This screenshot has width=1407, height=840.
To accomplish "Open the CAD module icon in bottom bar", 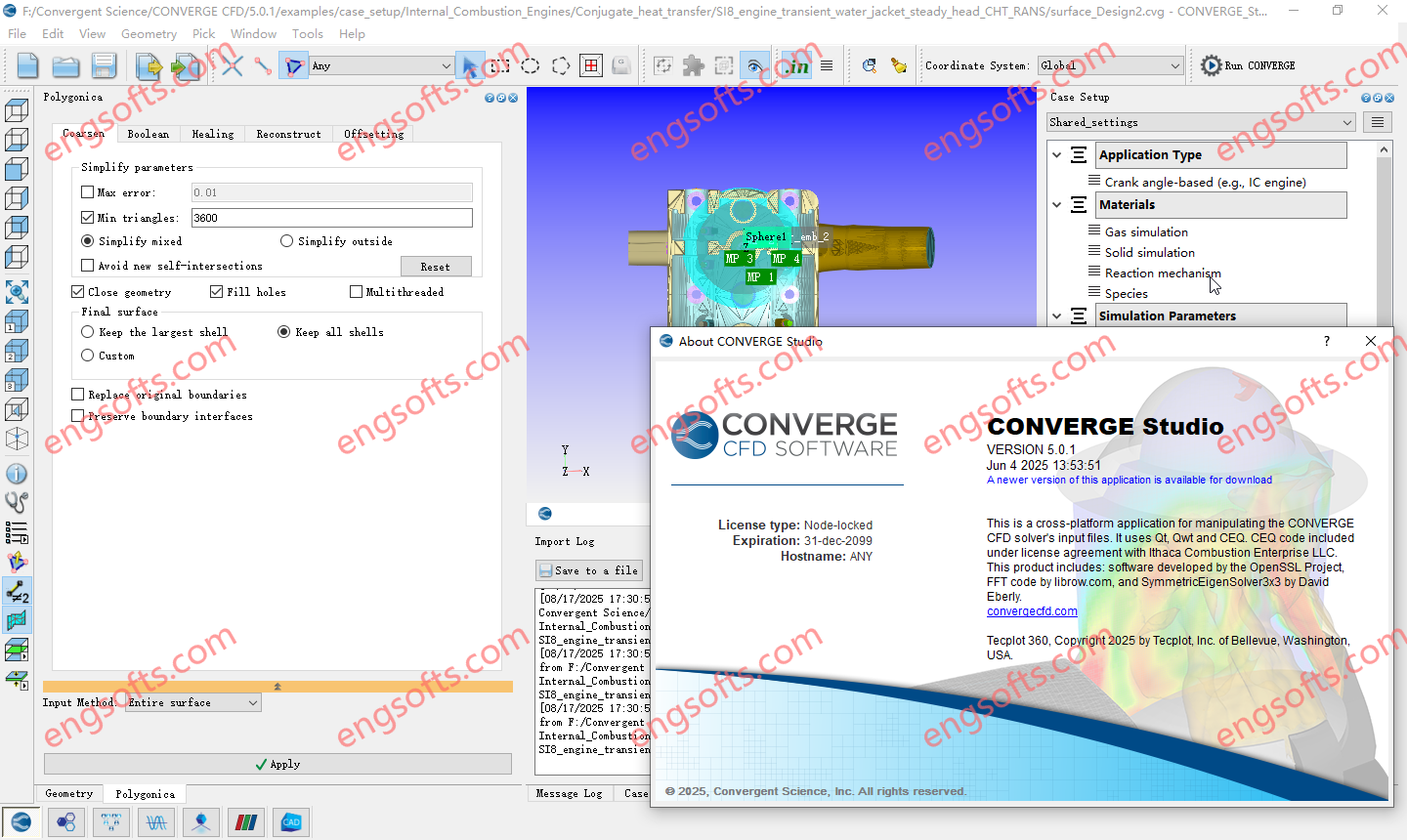I will 291,822.
